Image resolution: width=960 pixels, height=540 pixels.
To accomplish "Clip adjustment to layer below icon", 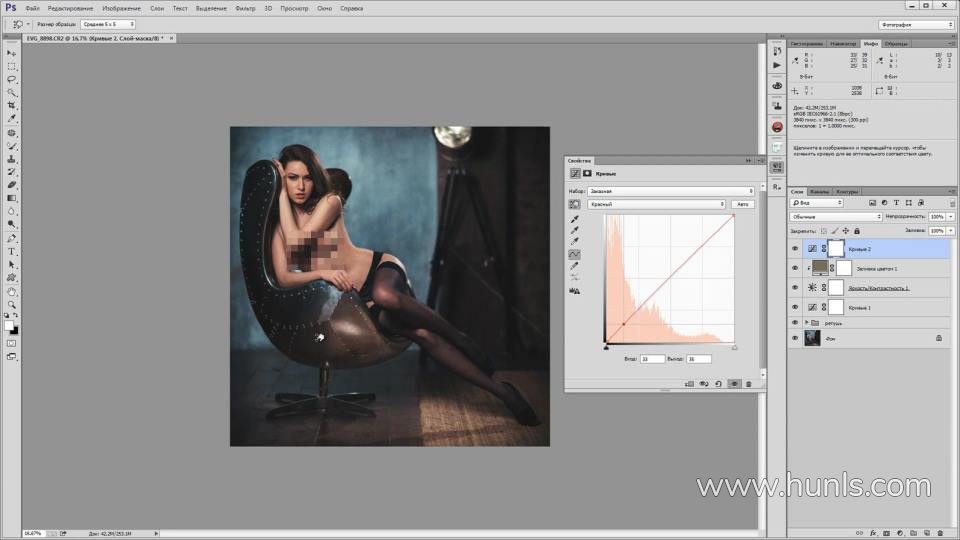I will [x=689, y=384].
